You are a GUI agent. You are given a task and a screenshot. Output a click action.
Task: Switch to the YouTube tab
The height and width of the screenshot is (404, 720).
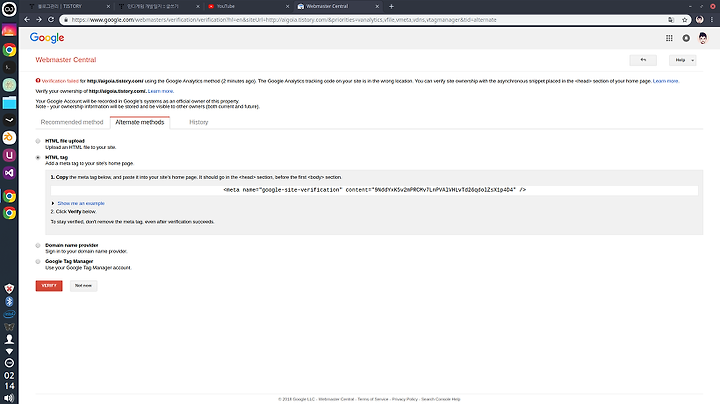coord(248,6)
